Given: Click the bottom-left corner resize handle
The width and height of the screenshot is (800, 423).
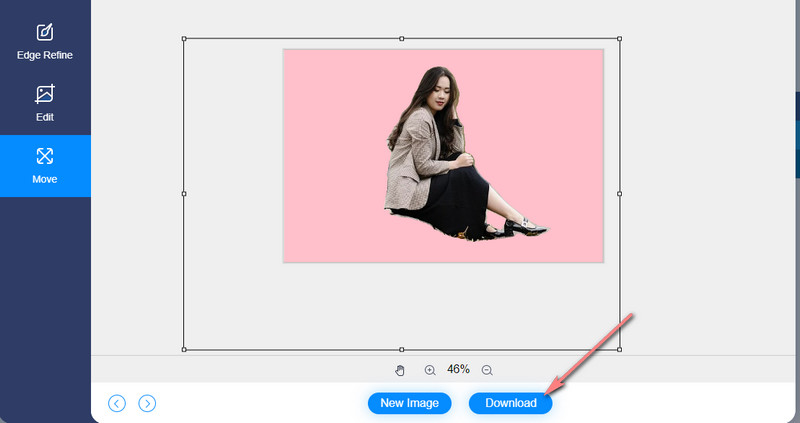Looking at the screenshot, I should (184, 350).
